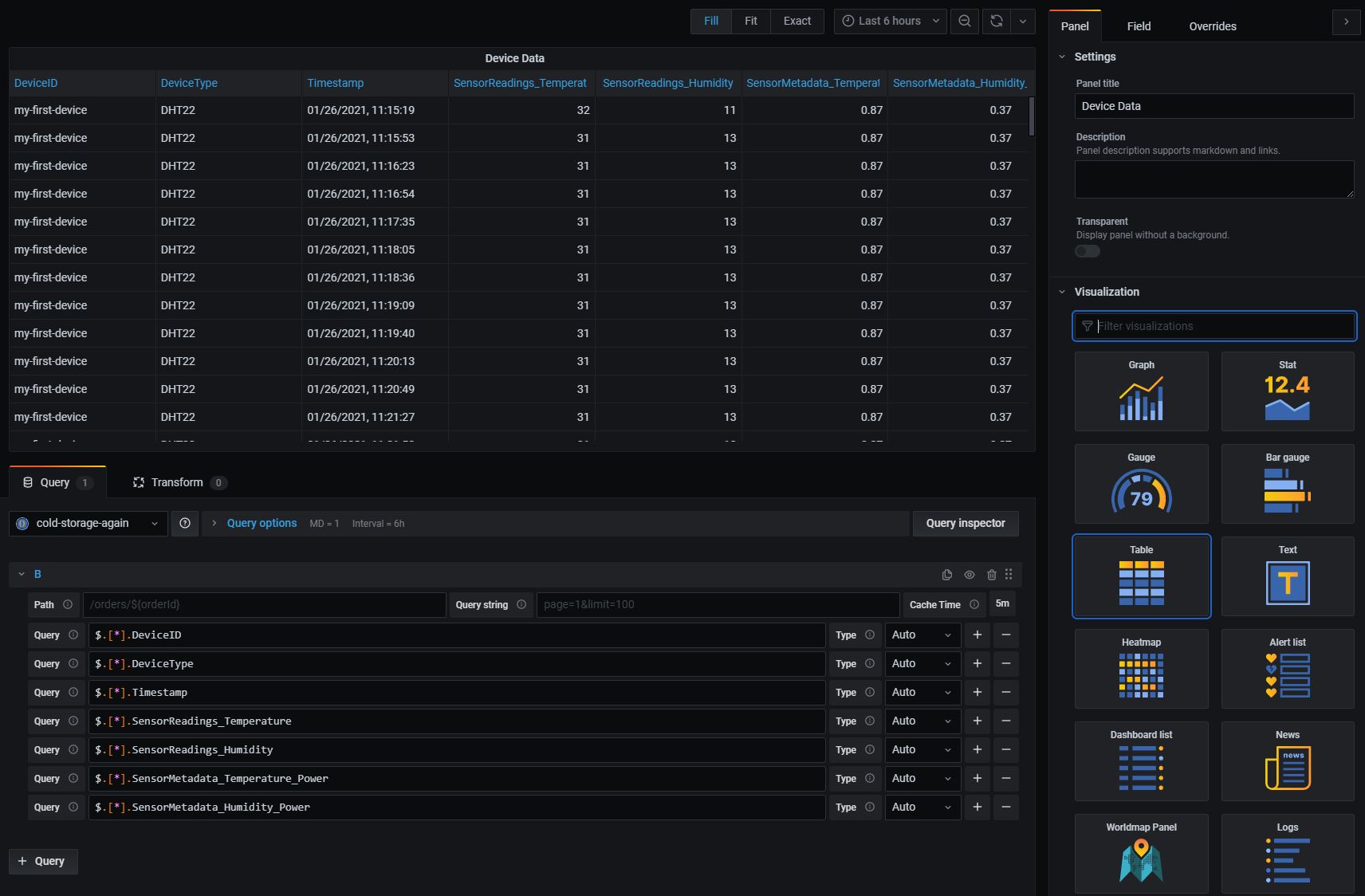Collapse the Settings section
The width and height of the screenshot is (1365, 896).
pyautogui.click(x=1062, y=57)
